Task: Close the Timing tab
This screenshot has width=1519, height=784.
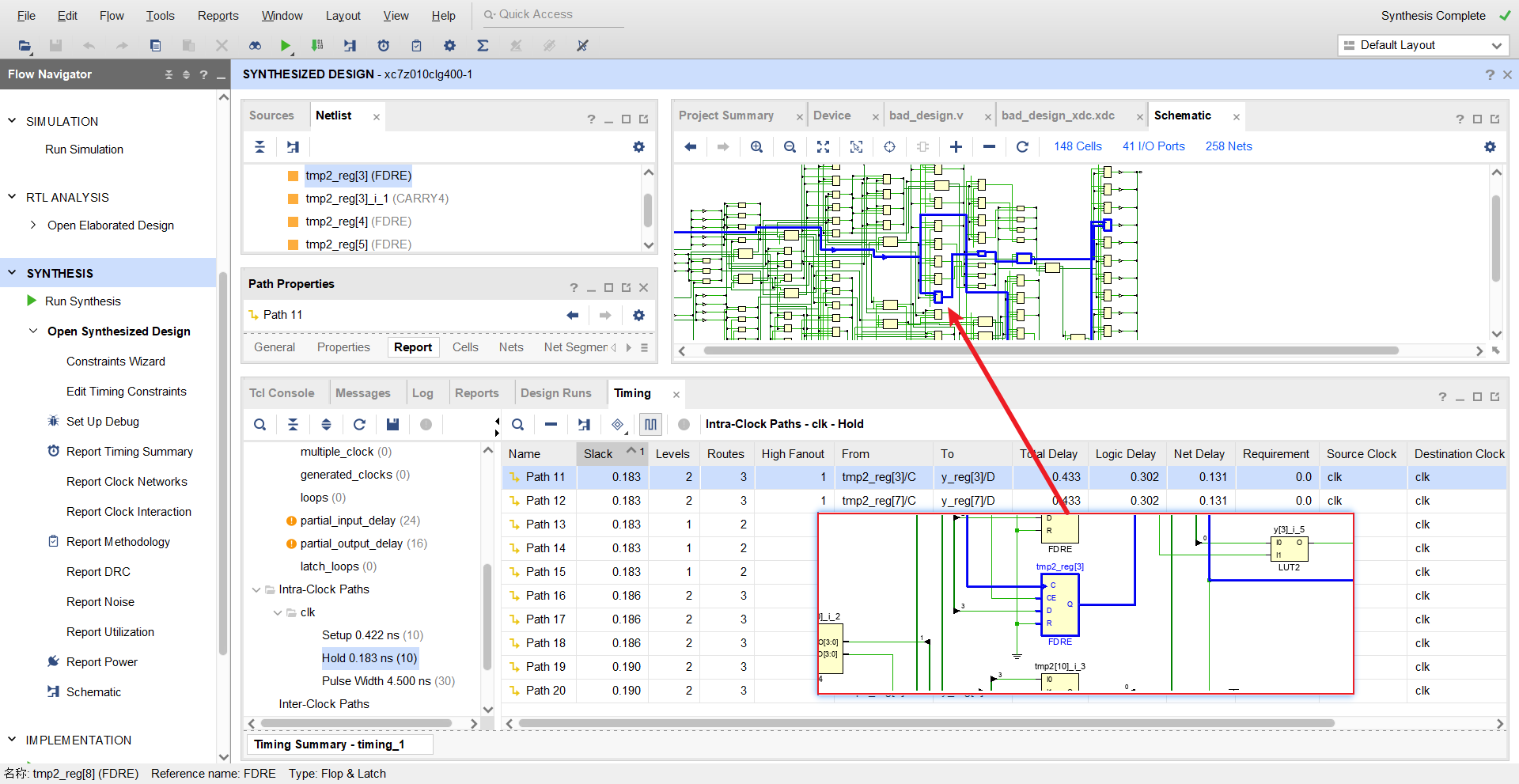Action: [x=676, y=394]
